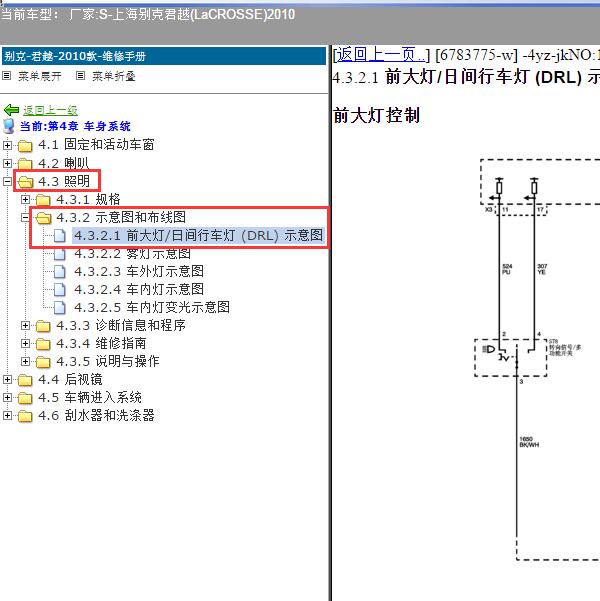Click the open folder icon for 4.3 照明

click(x=25, y=182)
